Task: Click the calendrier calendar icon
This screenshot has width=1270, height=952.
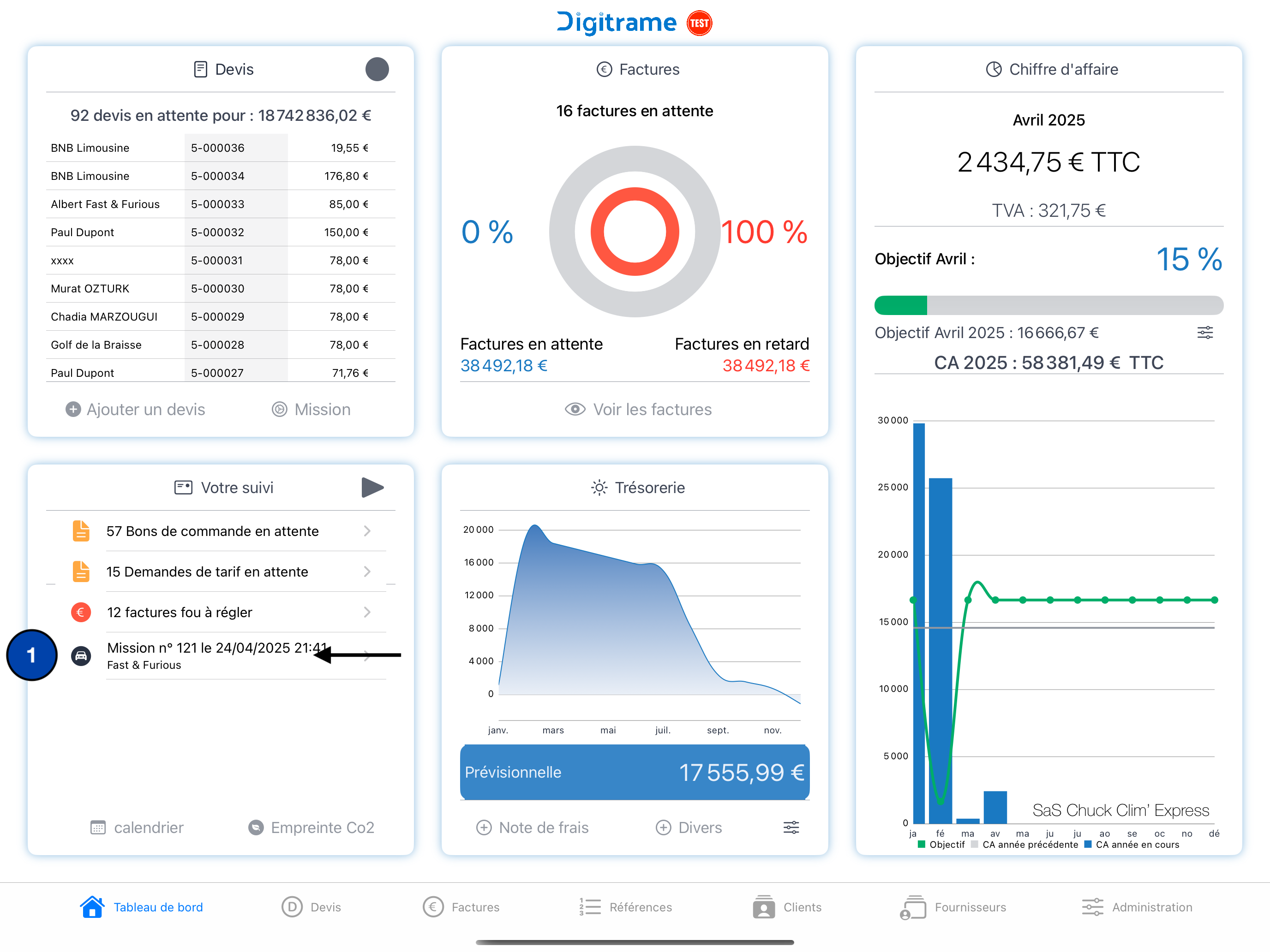Action: [98, 827]
